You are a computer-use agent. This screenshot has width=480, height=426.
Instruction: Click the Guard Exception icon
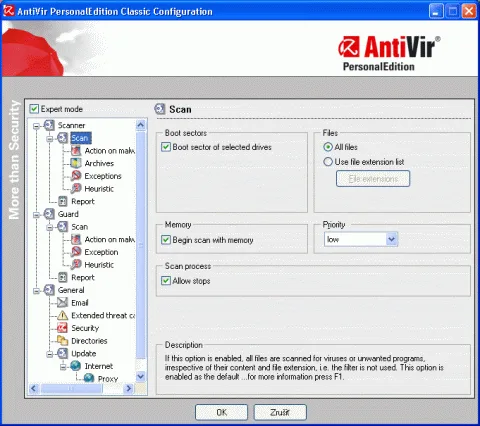point(76,252)
